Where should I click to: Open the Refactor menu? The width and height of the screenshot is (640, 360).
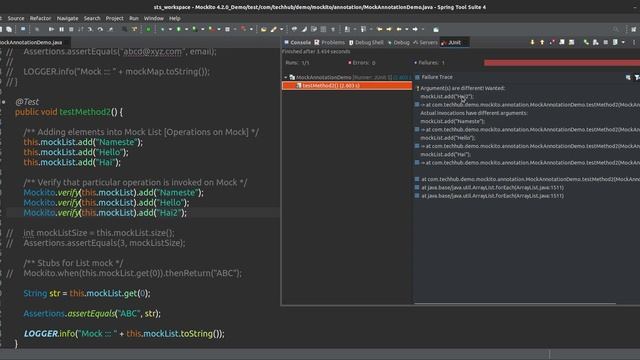40,18
